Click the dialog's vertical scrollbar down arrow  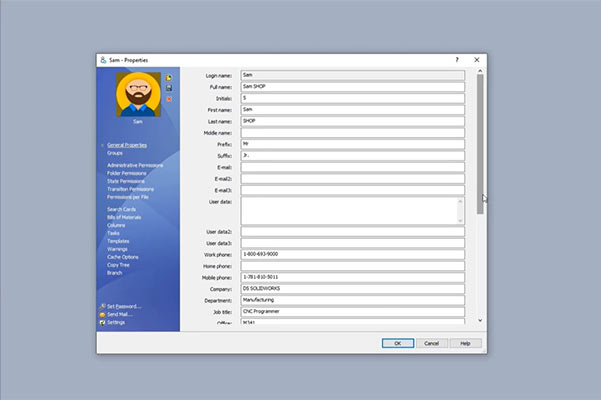[x=479, y=320]
